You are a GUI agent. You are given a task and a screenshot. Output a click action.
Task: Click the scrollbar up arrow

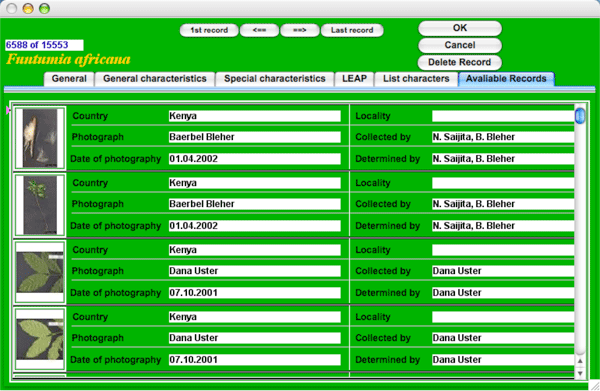(x=580, y=361)
